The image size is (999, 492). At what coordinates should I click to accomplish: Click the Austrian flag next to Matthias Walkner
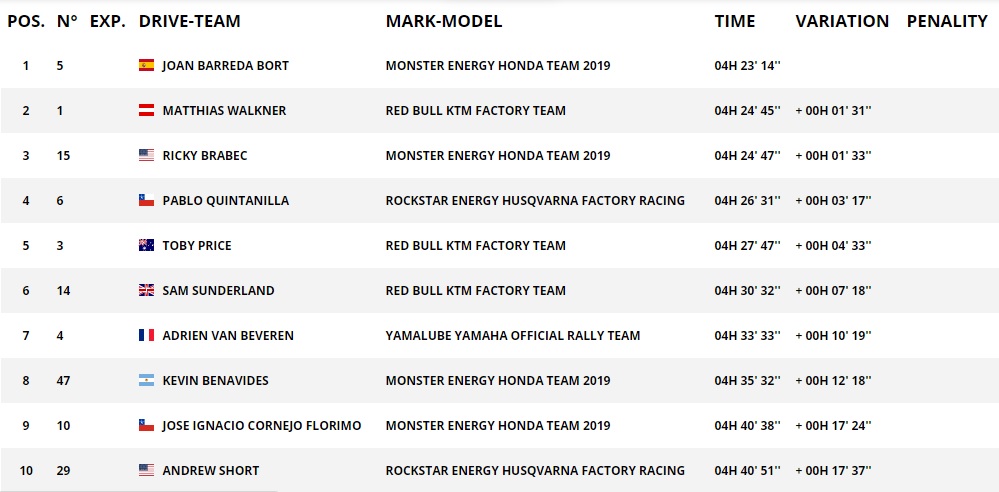tap(147, 110)
